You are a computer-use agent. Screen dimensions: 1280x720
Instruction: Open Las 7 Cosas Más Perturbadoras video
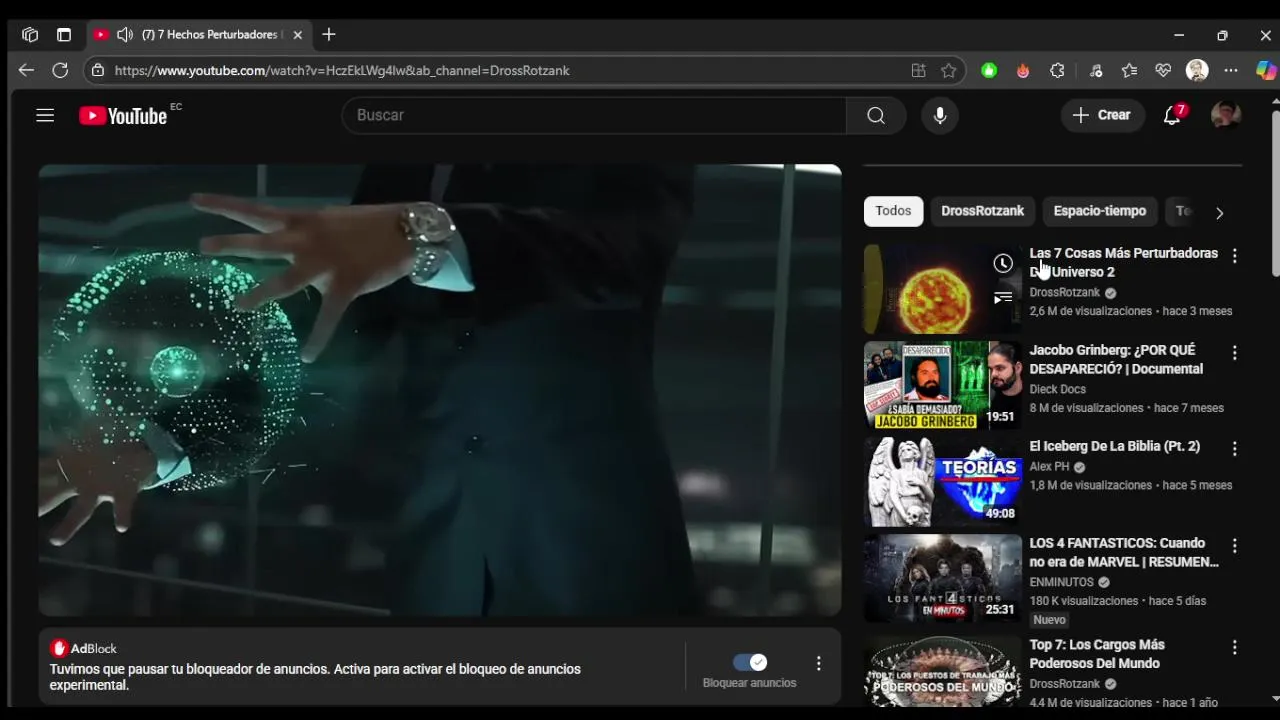pos(1123,262)
